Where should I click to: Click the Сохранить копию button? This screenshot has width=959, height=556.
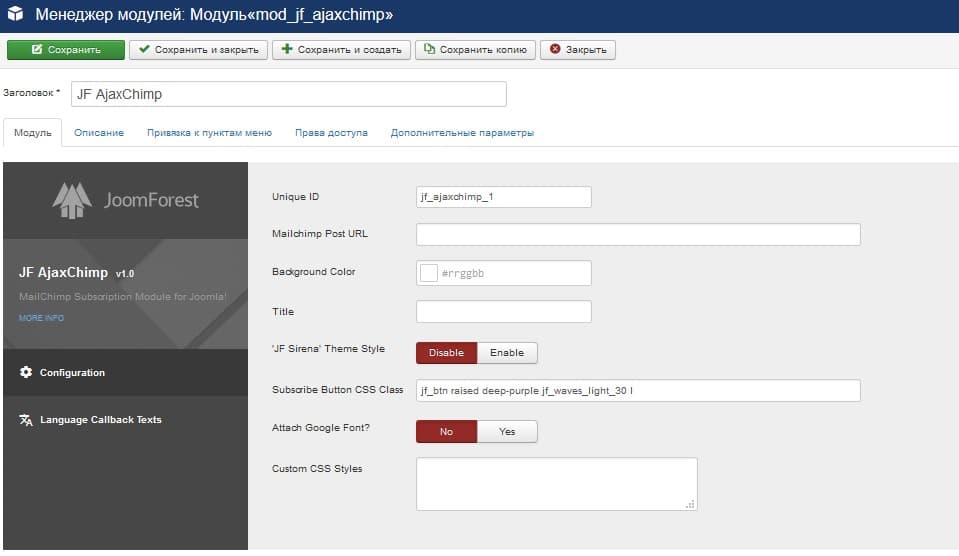click(x=475, y=50)
